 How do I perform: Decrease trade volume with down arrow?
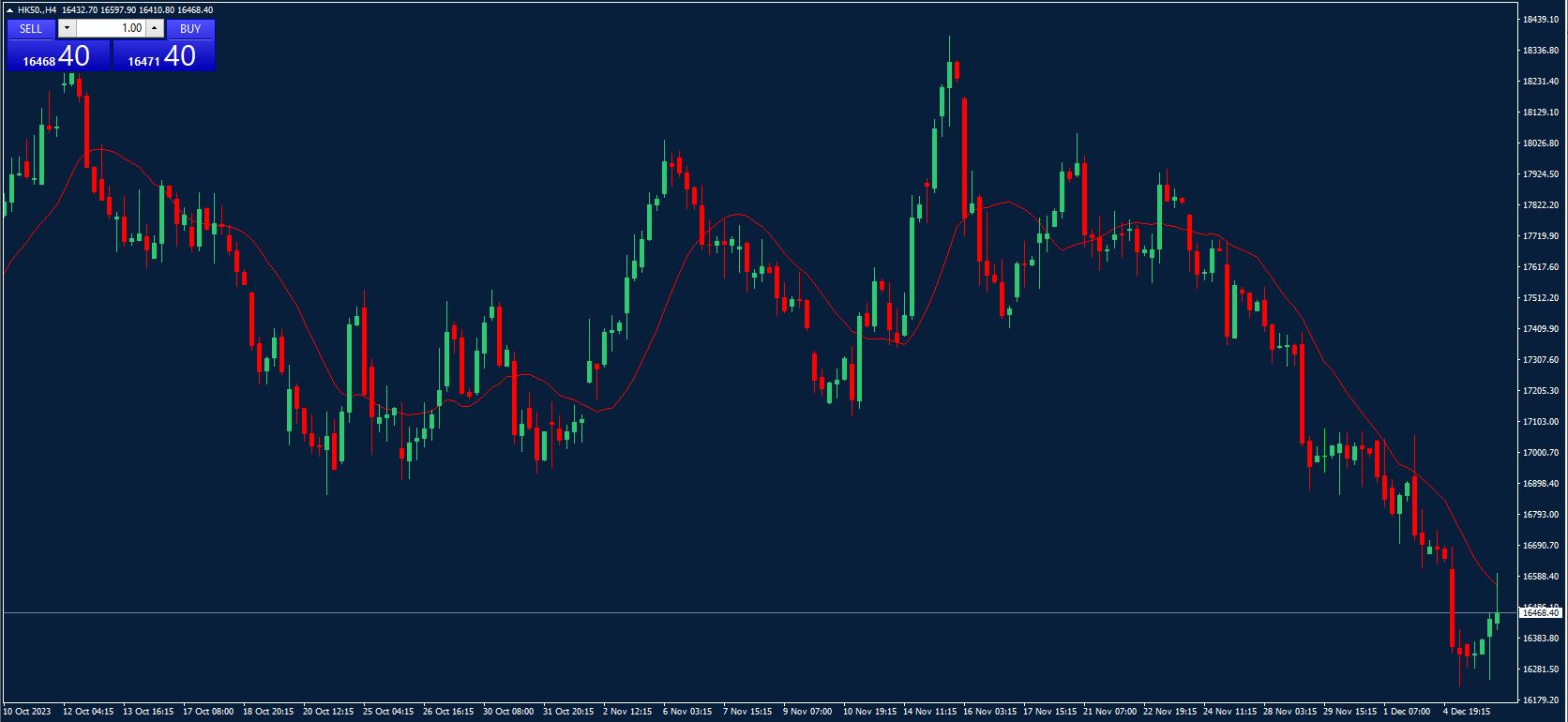pos(67,29)
